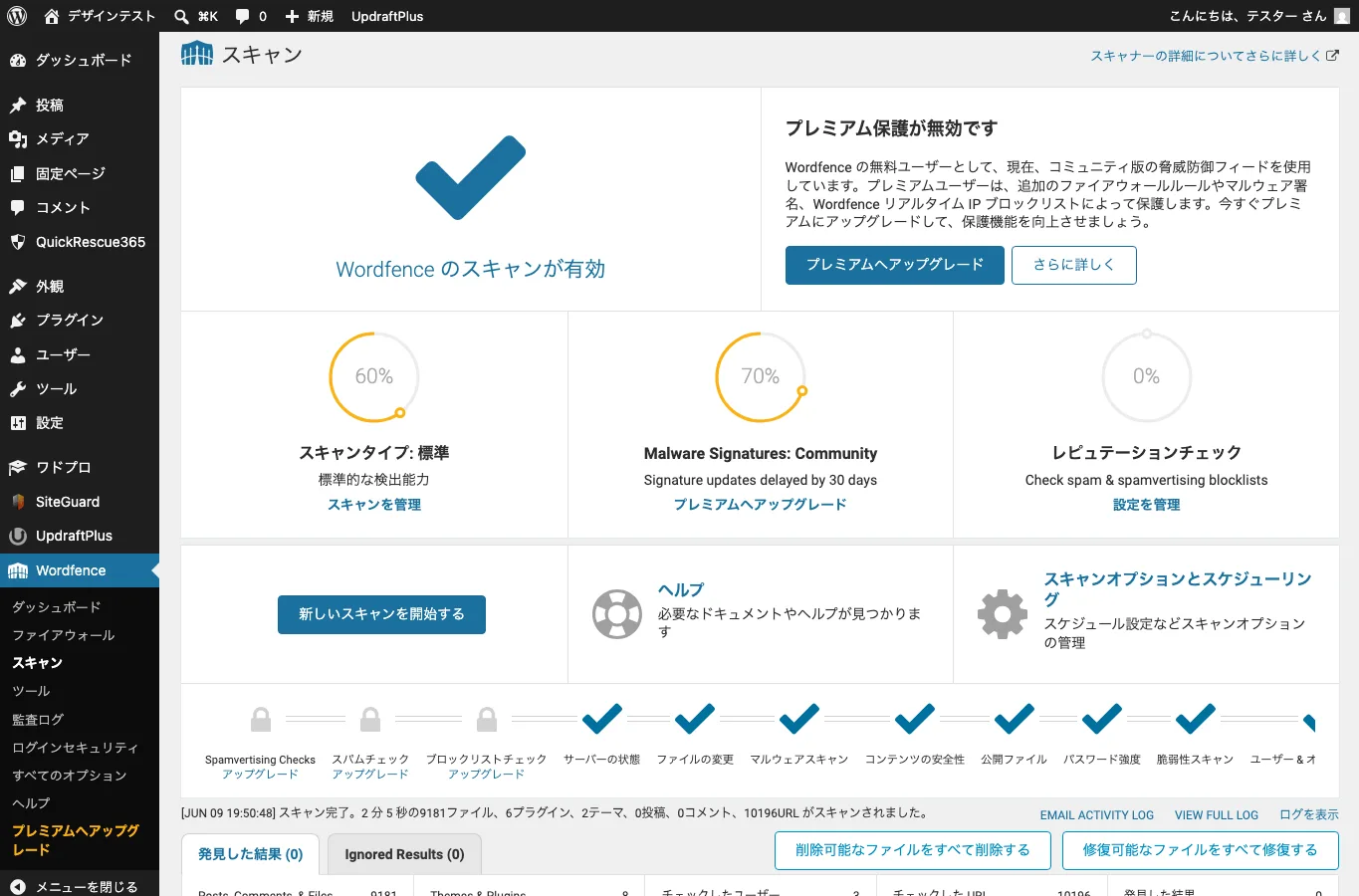Open ファイアウォール in Wordfence submenu
The image size is (1359, 896).
click(x=64, y=635)
